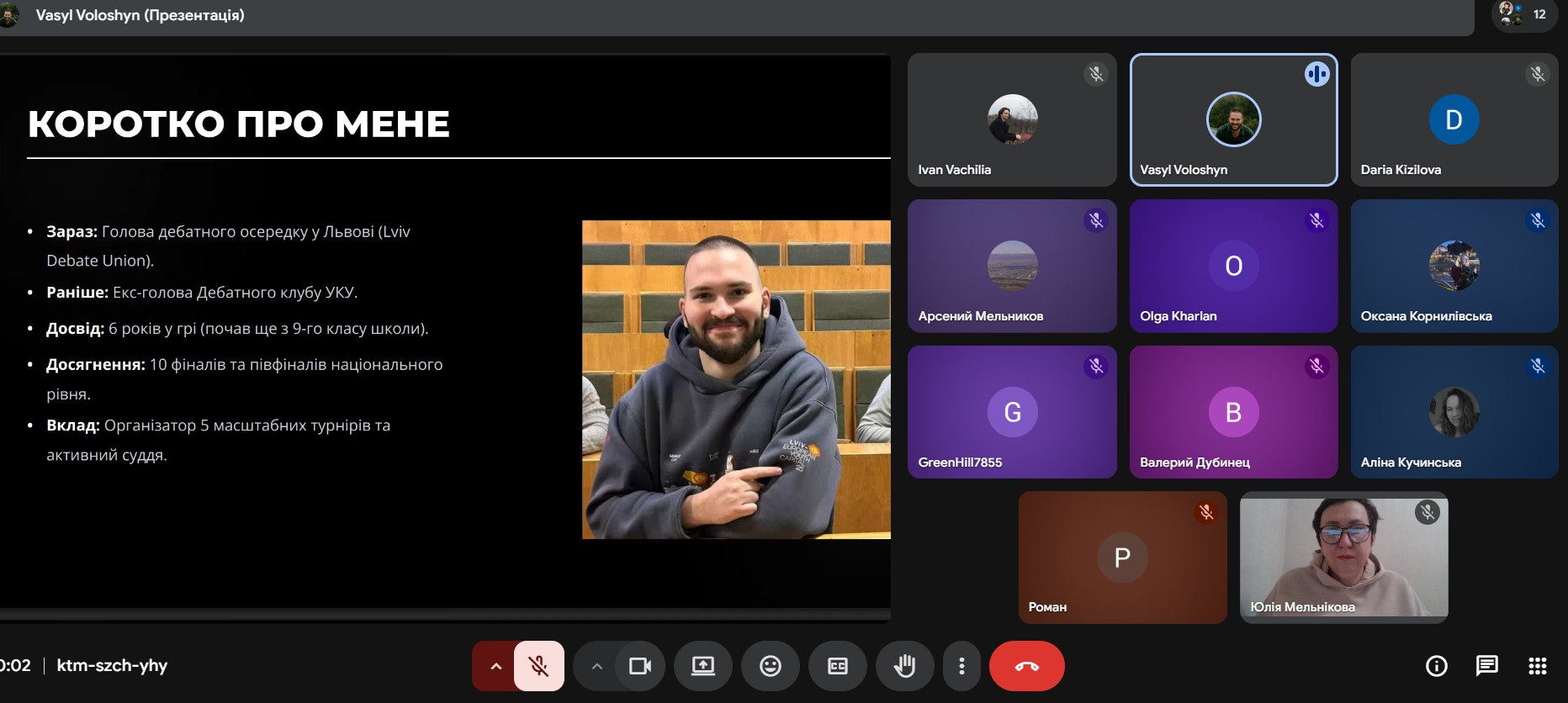
Task: Select Vasyl Voloshyn's participant tile
Action: pos(1233,120)
